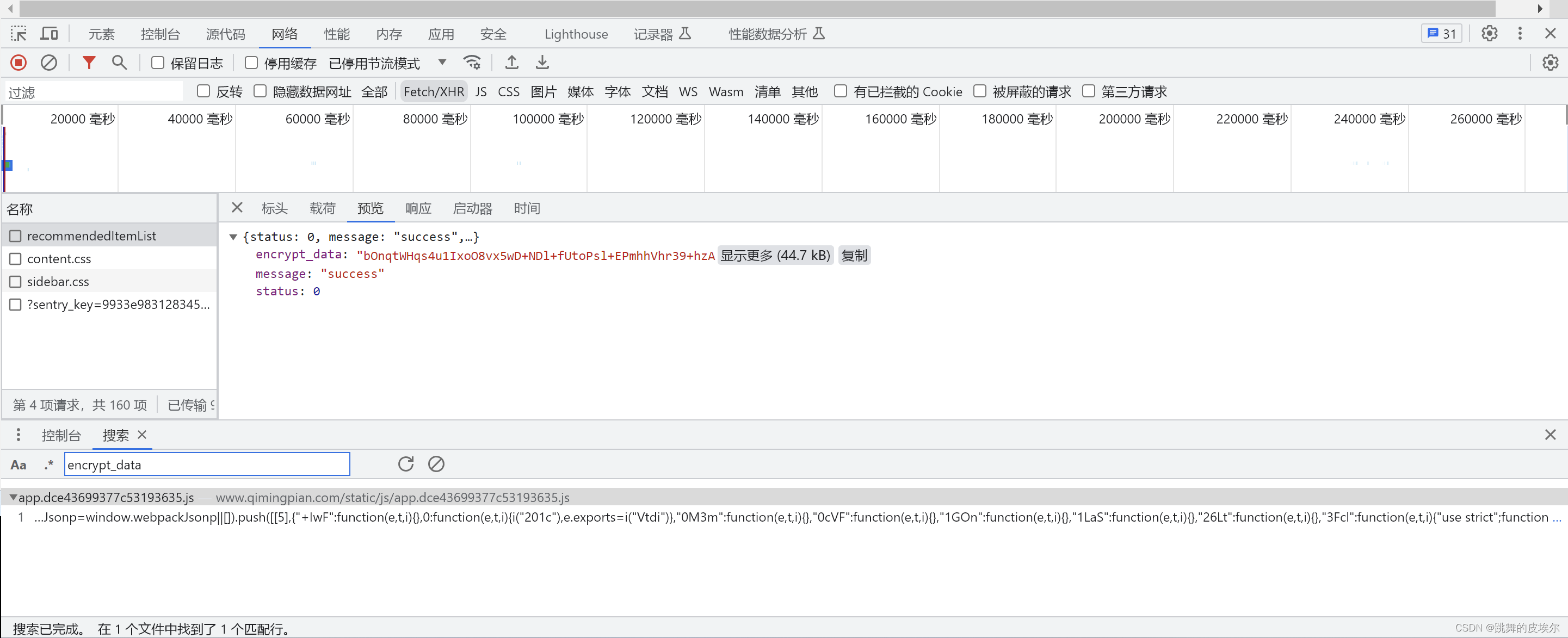Check the 反转 filter checkbox
This screenshot has width=1568, height=638.
click(203, 91)
